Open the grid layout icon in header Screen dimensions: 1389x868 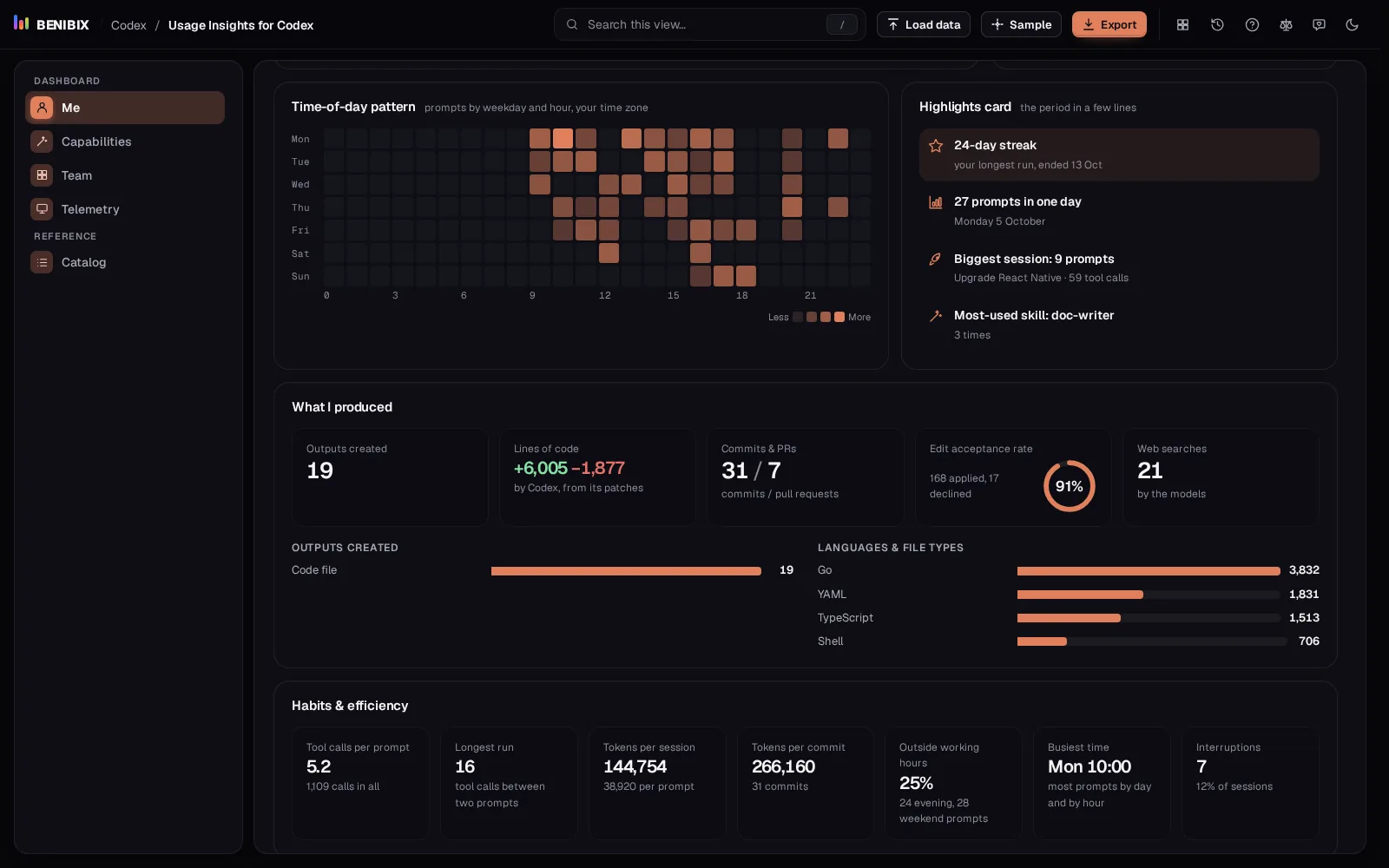[x=1182, y=24]
